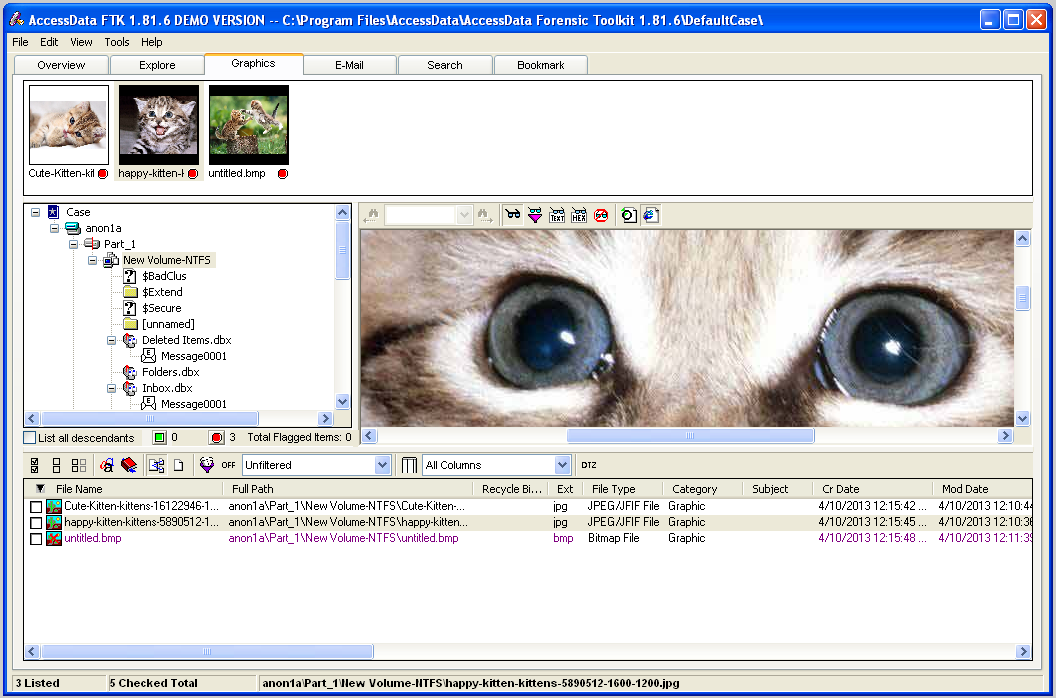This screenshot has height=698, width=1056.
Task: Switch viewer to HEX view
Action: [579, 215]
